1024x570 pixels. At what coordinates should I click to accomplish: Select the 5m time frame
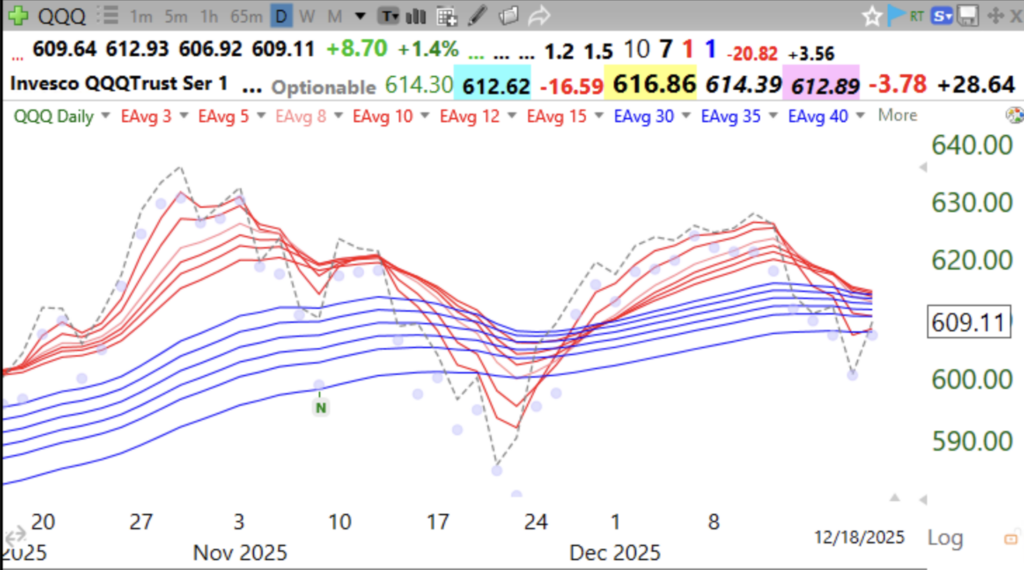(176, 17)
